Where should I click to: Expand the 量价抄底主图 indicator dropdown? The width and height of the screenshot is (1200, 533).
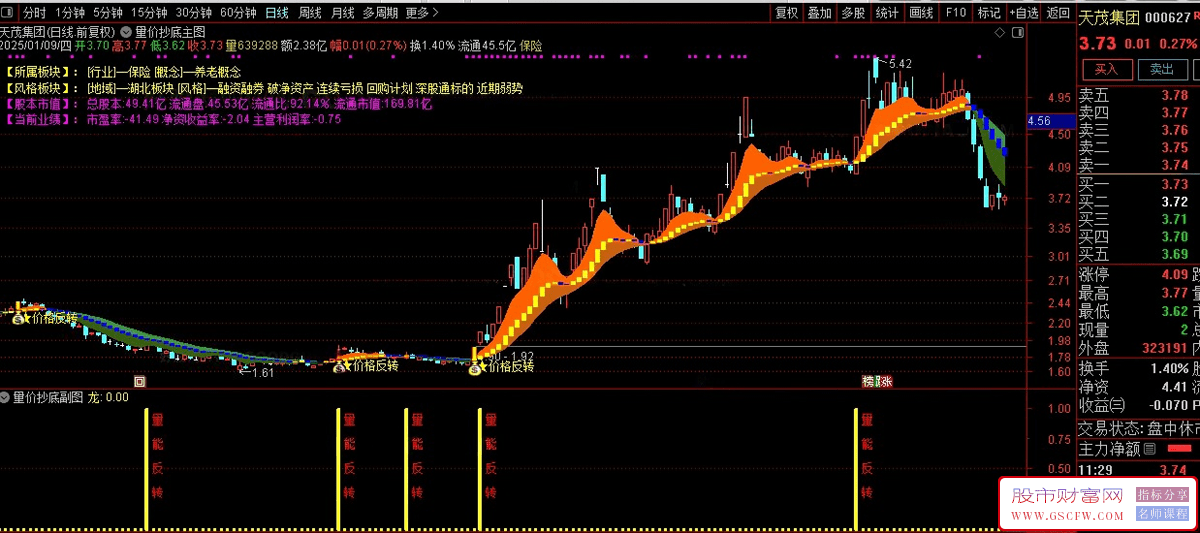tap(127, 31)
